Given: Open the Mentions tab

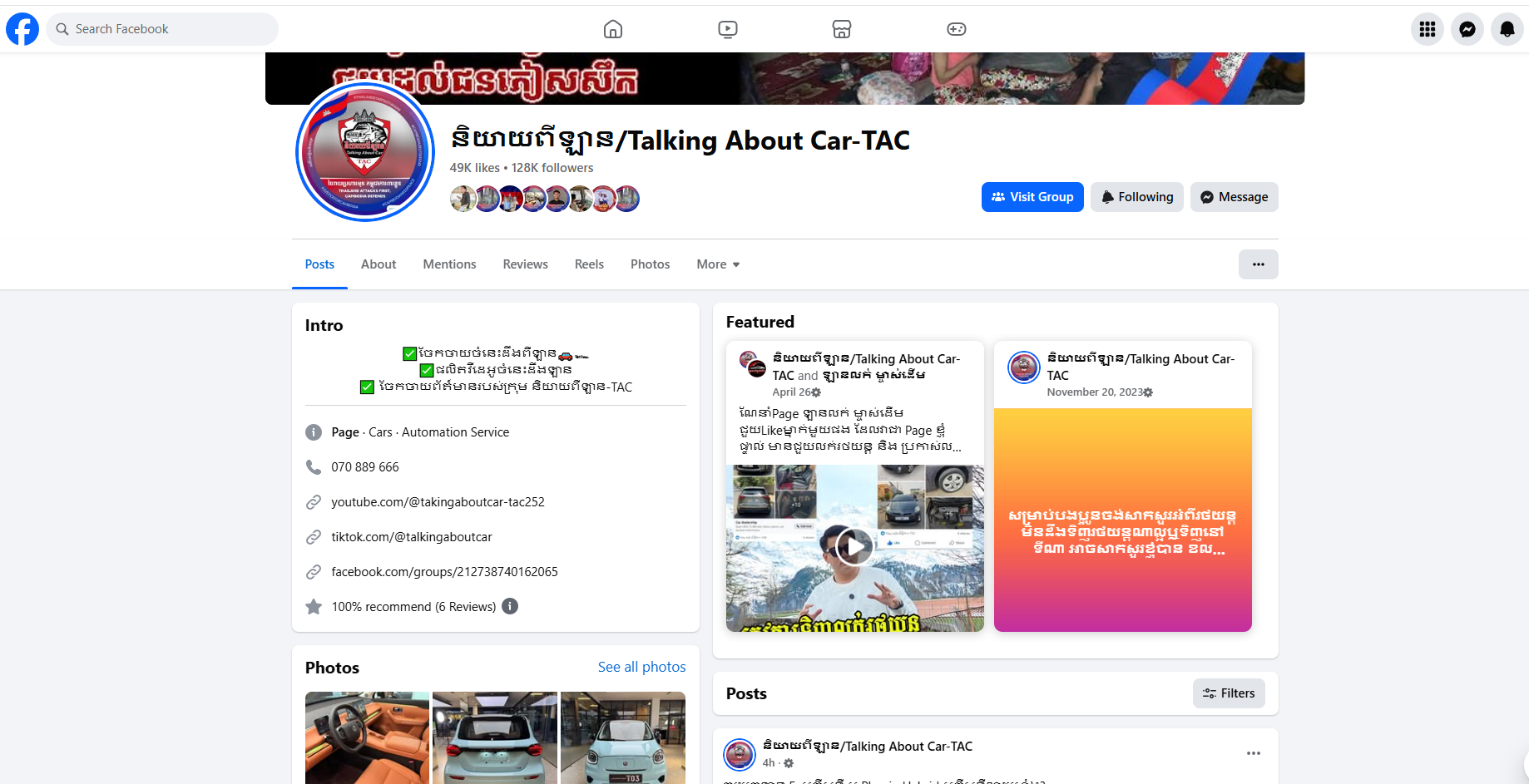Looking at the screenshot, I should pos(449,264).
